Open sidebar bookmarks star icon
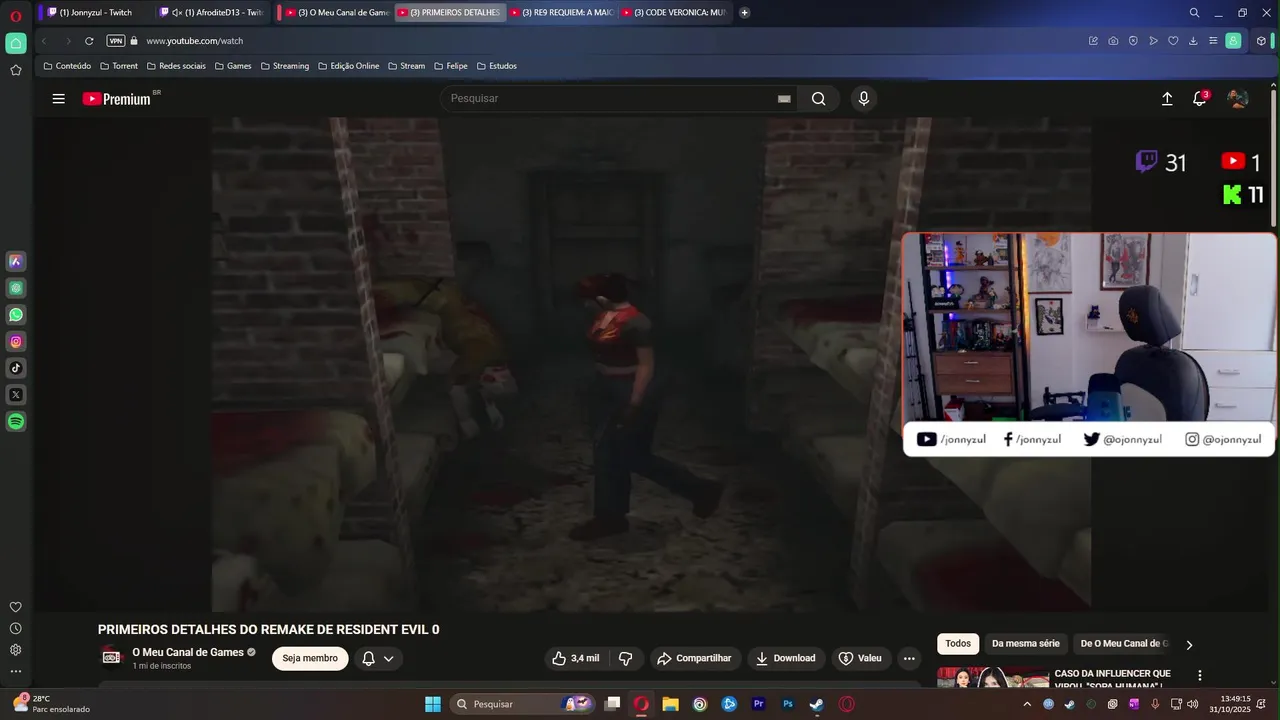This screenshot has height=720, width=1280. [x=16, y=70]
